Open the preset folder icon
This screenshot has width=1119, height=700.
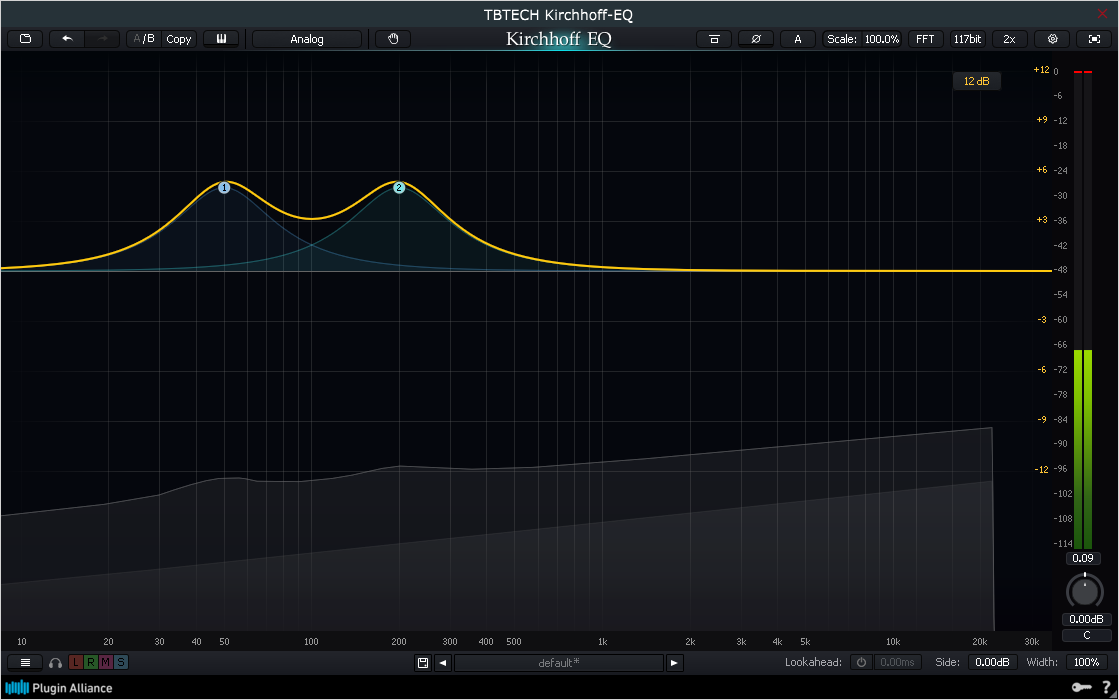pyautogui.click(x=26, y=39)
